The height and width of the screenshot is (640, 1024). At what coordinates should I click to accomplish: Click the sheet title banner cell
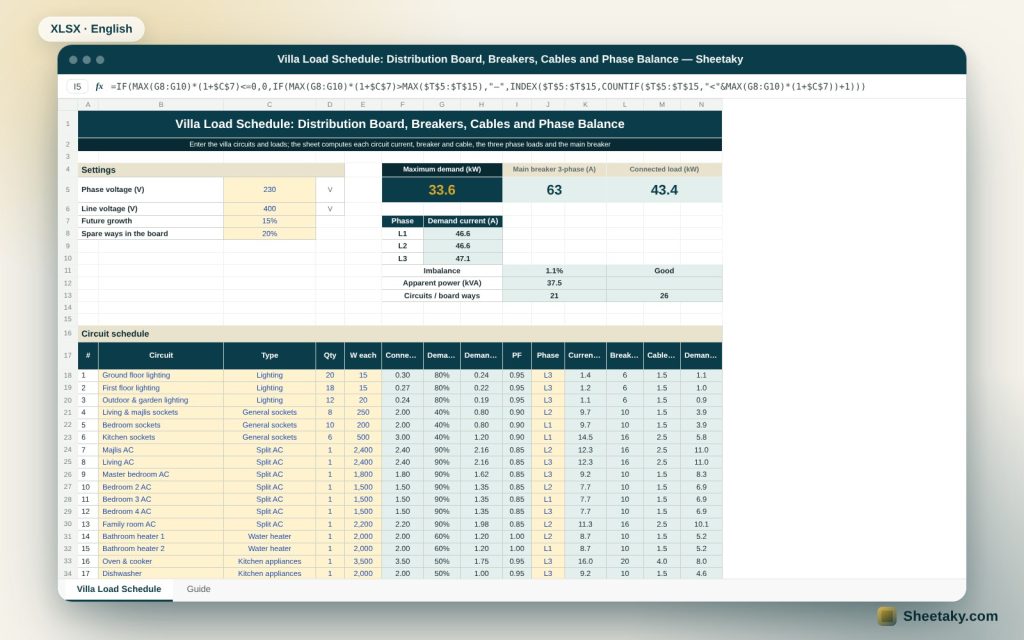click(x=400, y=124)
